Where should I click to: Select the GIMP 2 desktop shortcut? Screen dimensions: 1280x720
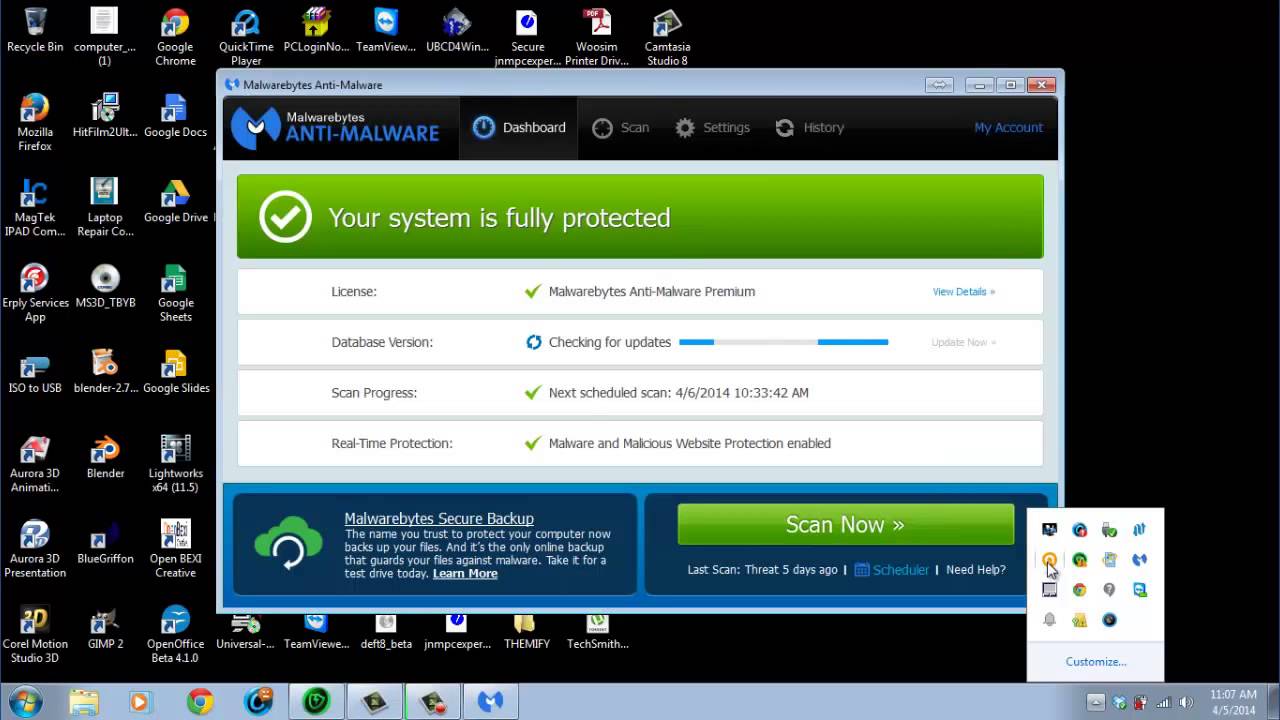(105, 627)
